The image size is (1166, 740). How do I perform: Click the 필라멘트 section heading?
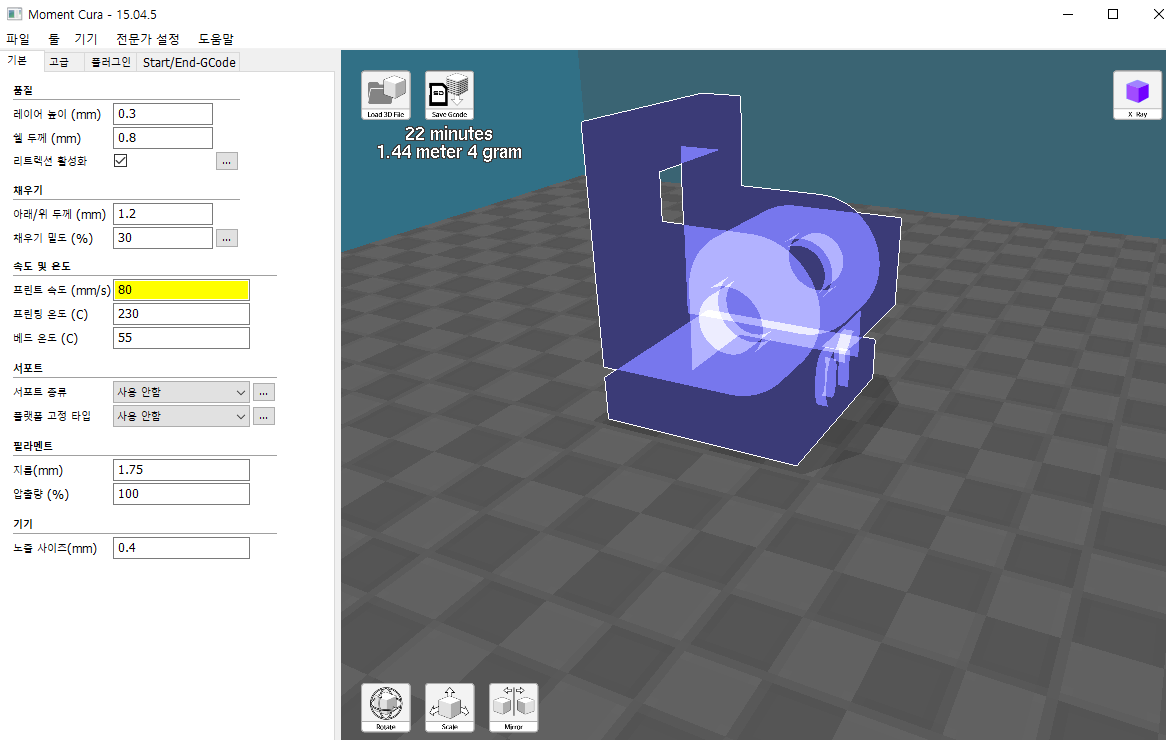[33, 446]
